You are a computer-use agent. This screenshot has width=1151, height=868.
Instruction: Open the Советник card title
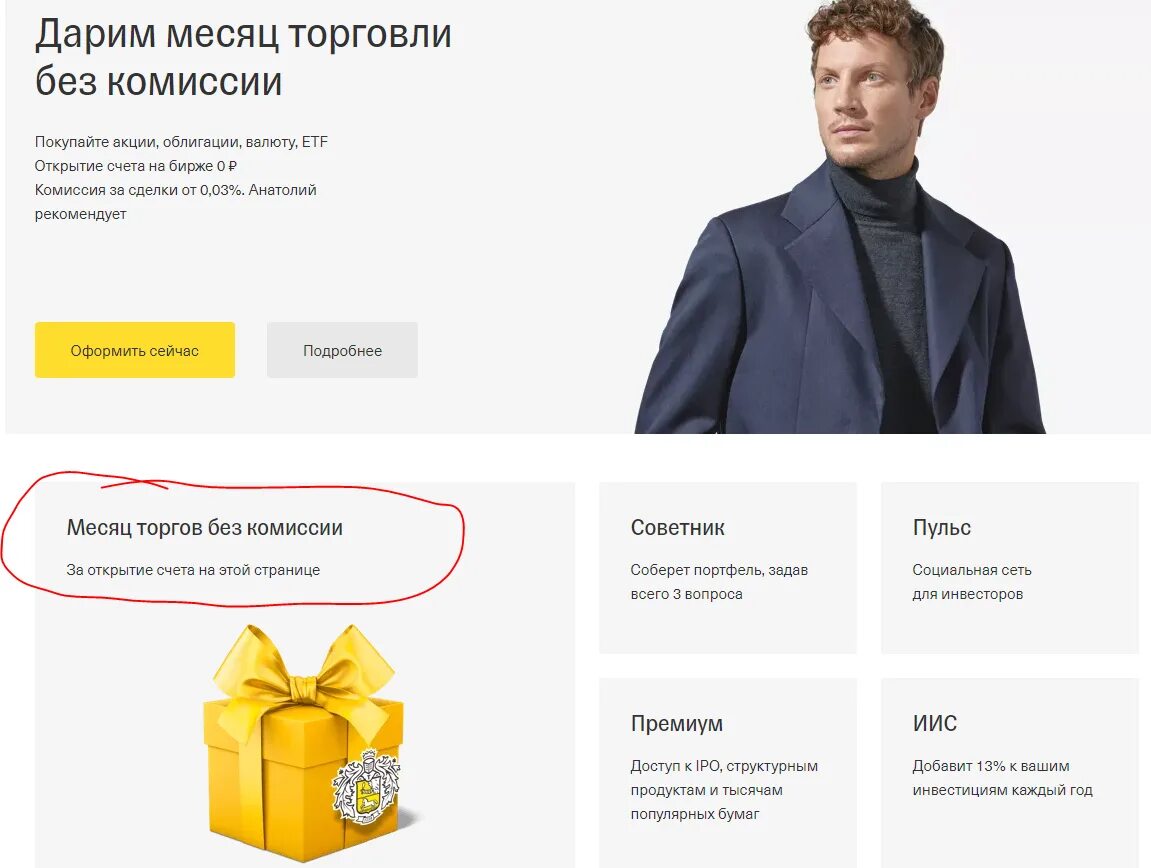click(677, 527)
